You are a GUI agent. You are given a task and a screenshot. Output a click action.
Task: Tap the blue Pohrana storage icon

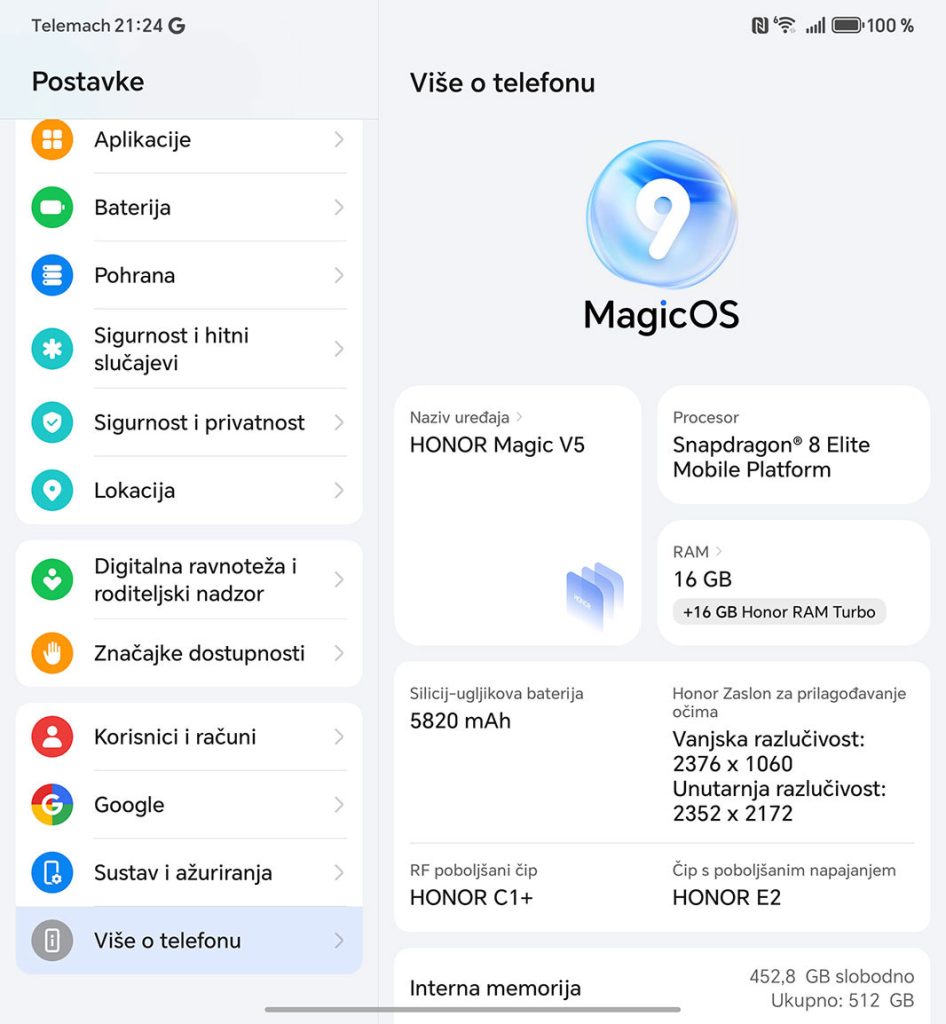point(52,276)
